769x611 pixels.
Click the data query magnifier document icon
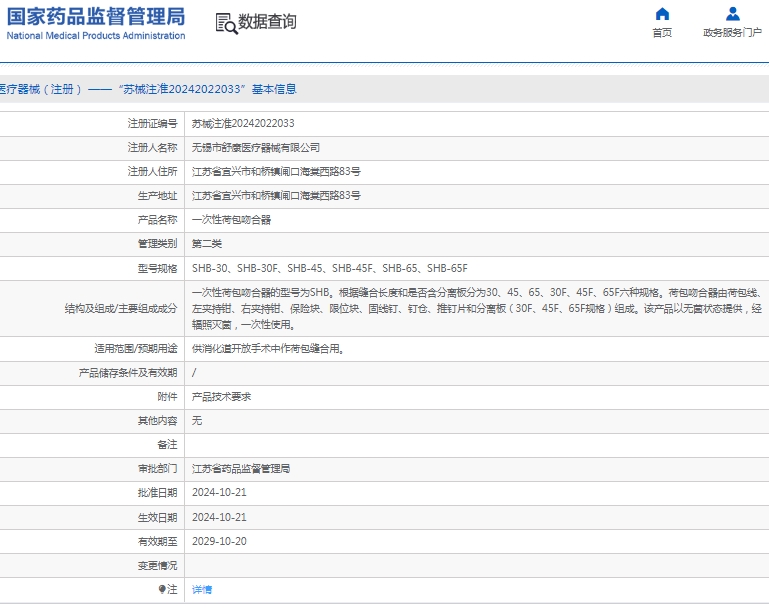226,23
